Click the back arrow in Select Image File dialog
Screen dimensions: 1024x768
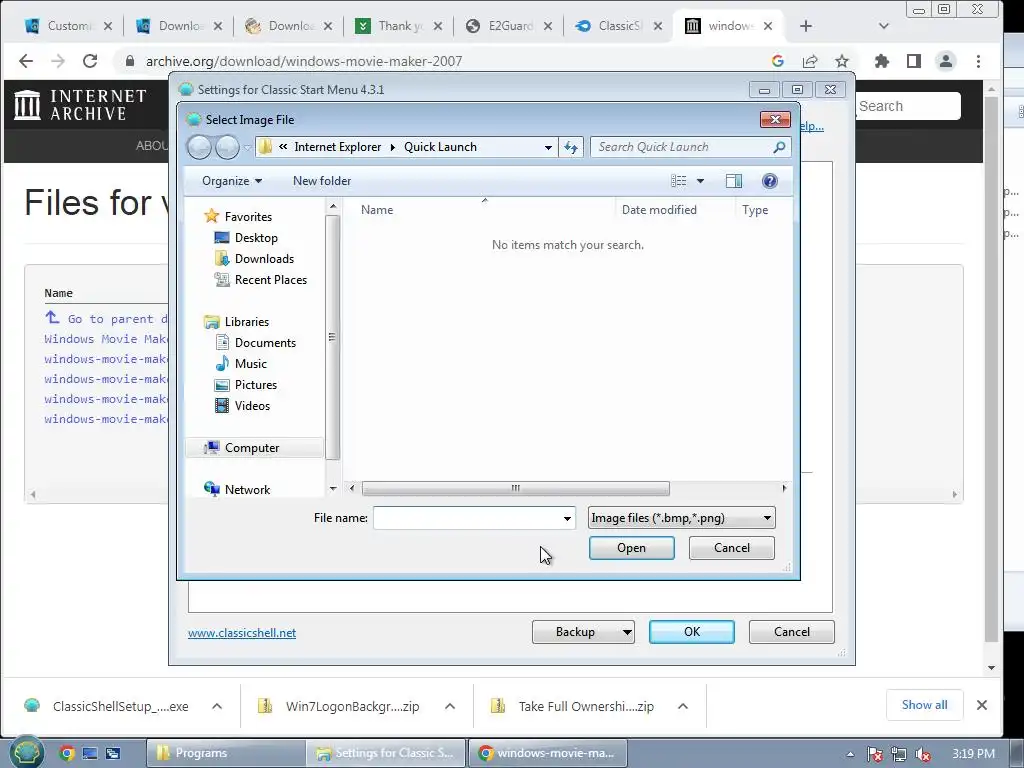(199, 148)
